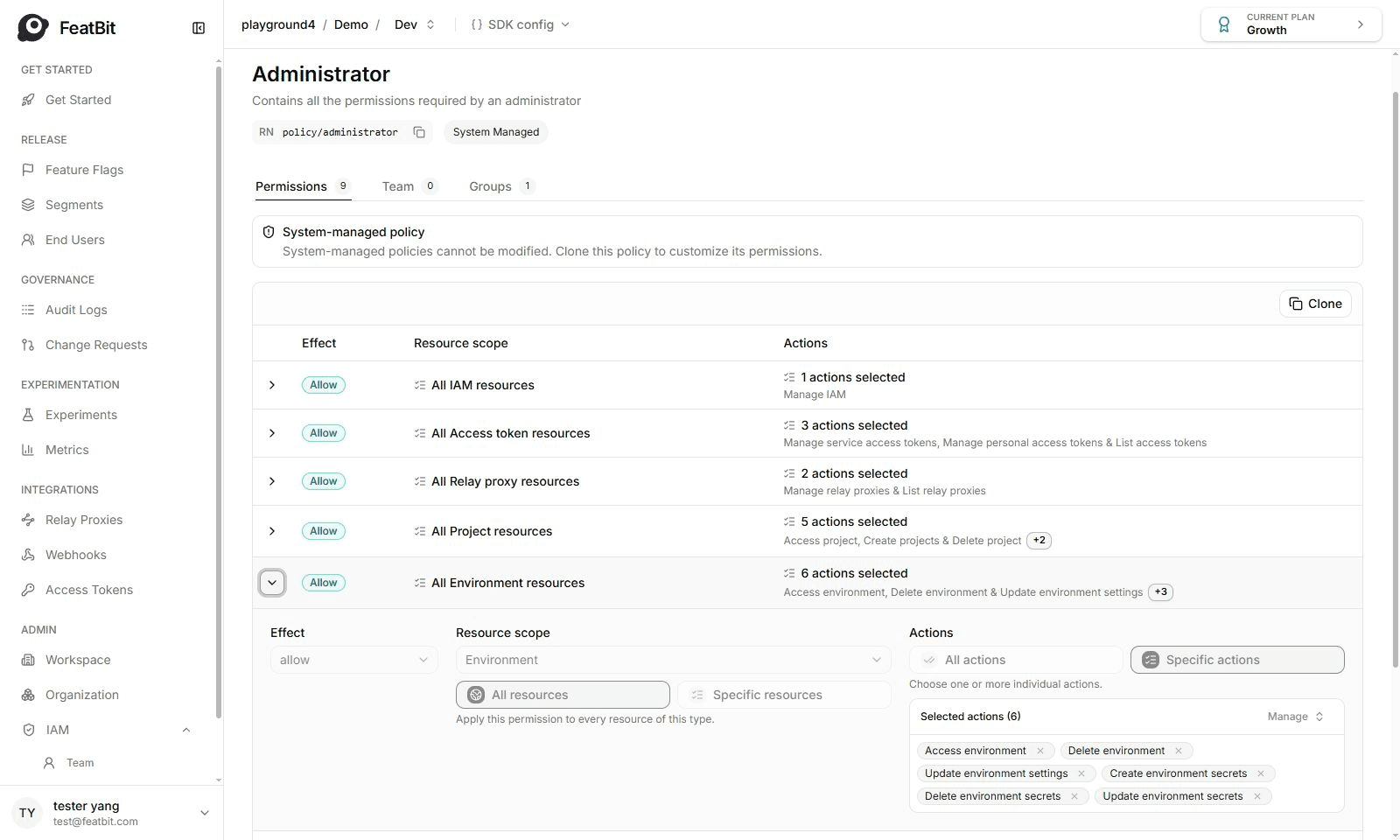Image resolution: width=1400 pixels, height=840 pixels.
Task: Open Audit Logs in the sidebar
Action: 76,310
